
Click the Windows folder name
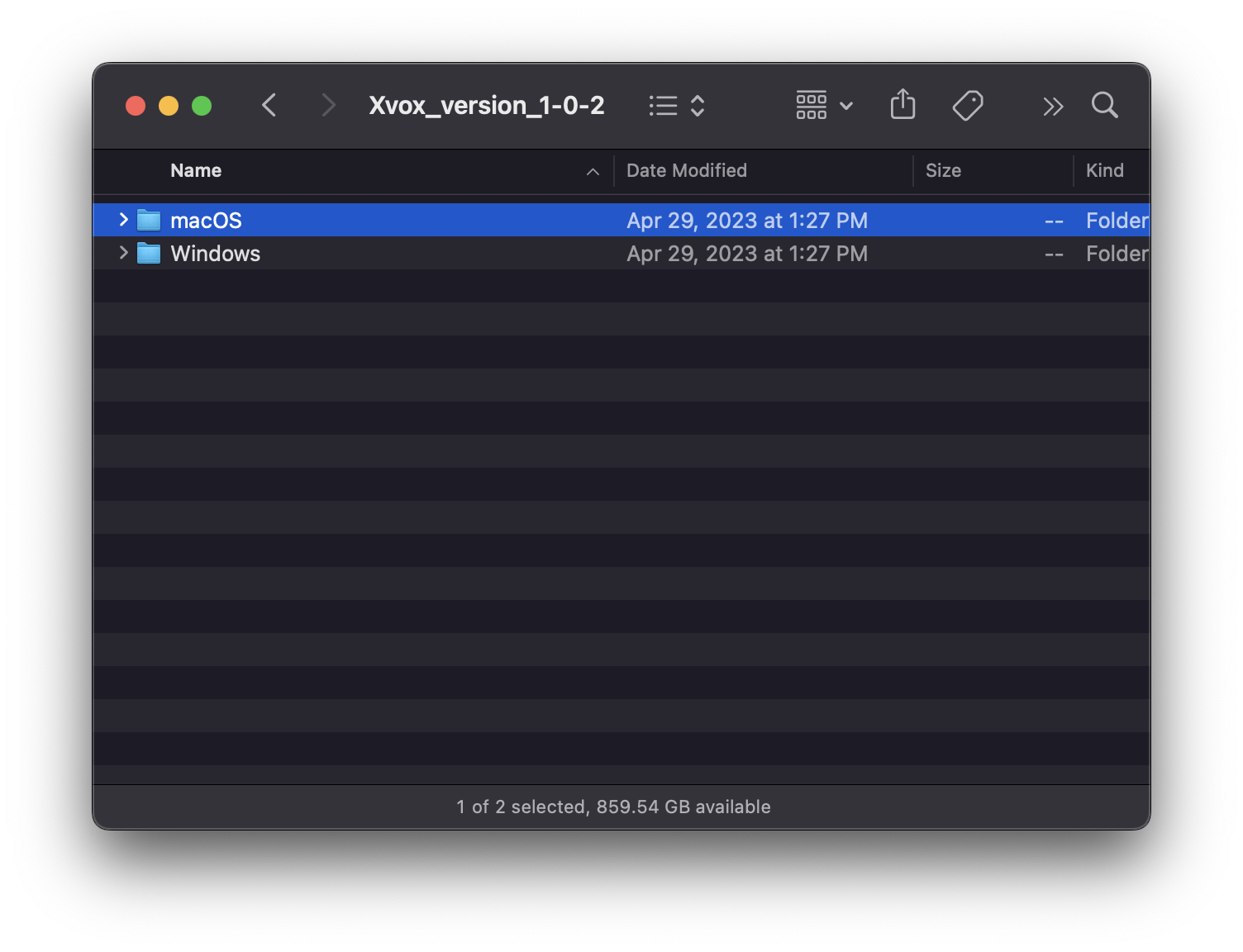[215, 254]
